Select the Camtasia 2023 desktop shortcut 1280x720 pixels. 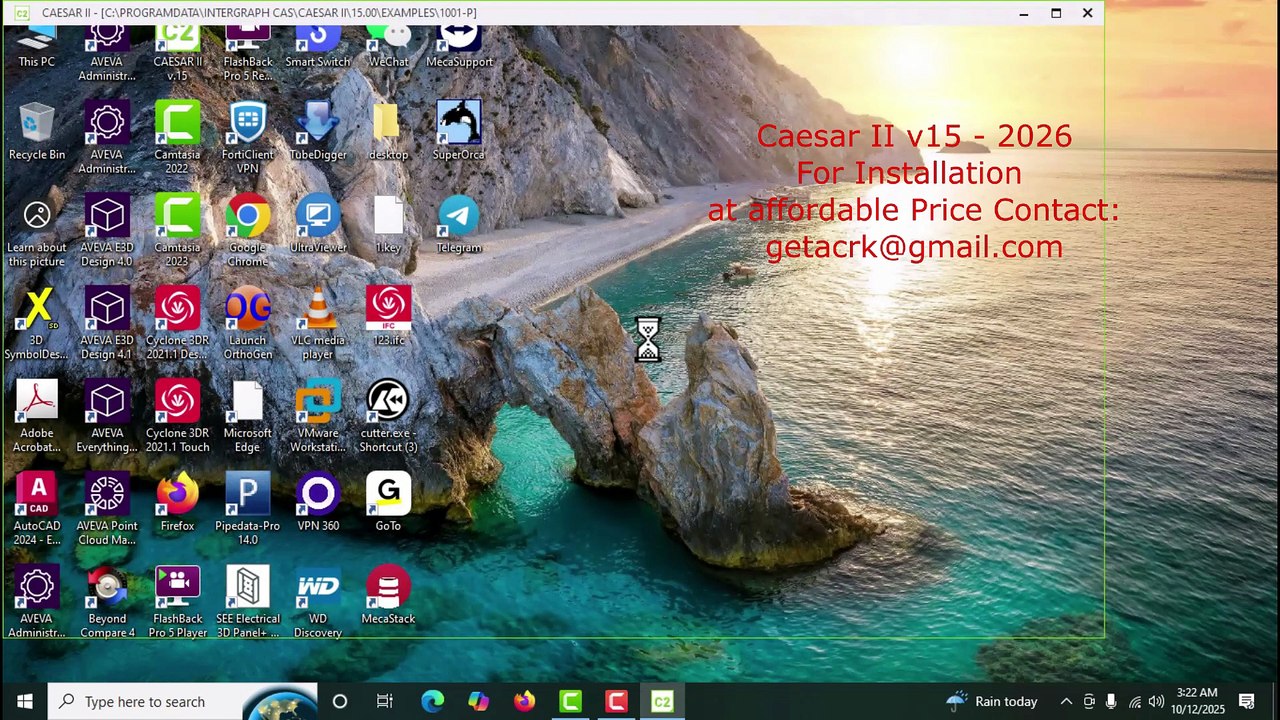(177, 231)
